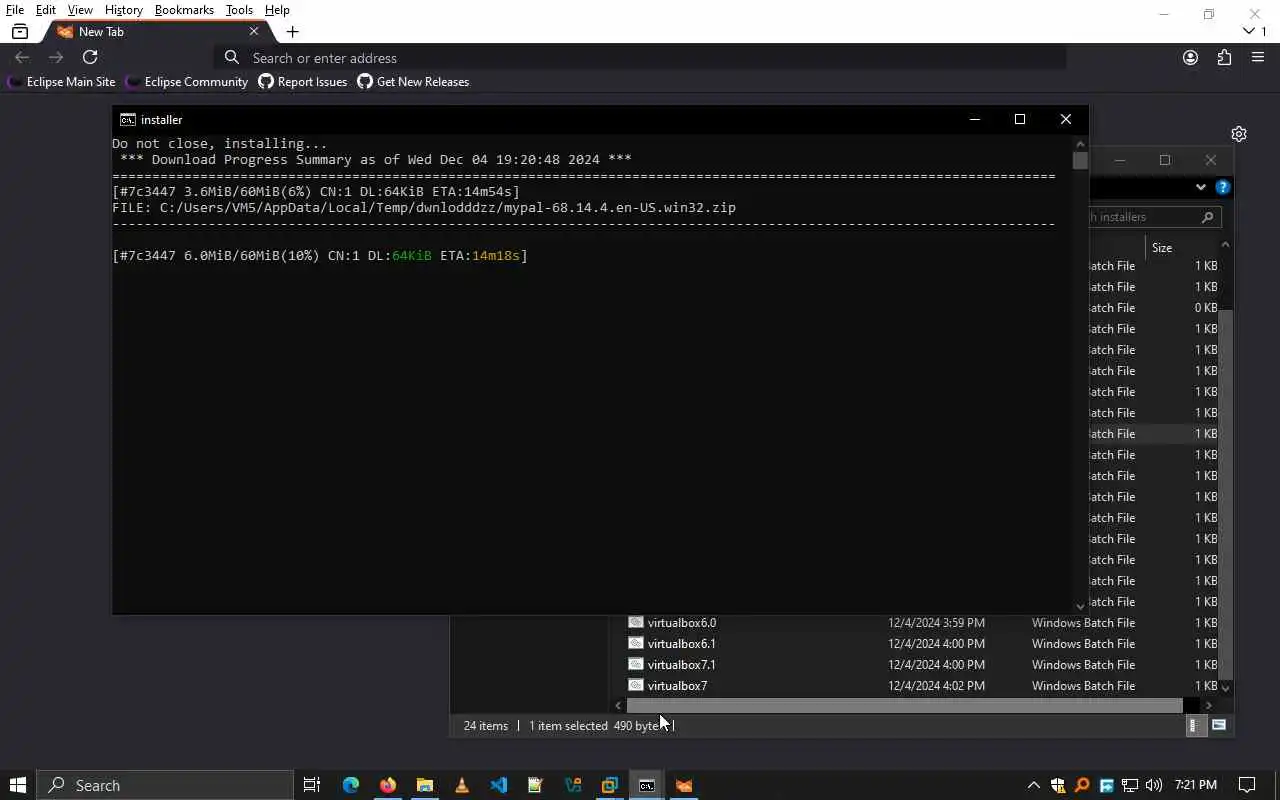Open the Bookmarks menu
Viewport: 1280px width, 800px height.
[x=184, y=10]
